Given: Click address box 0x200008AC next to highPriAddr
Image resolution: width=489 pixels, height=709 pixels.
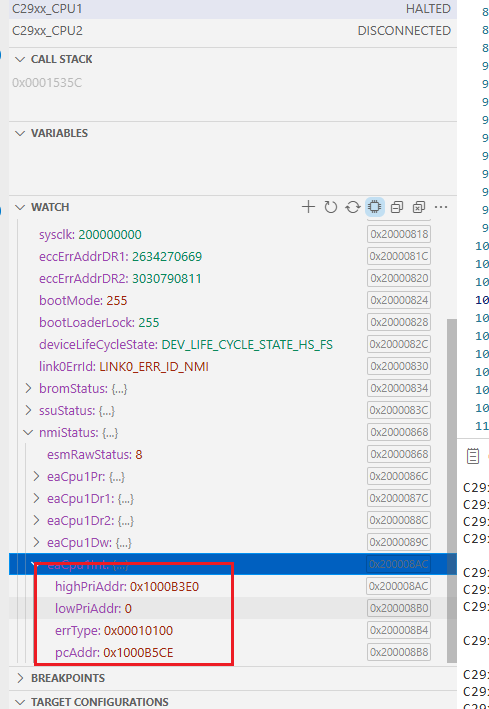Looking at the screenshot, I should point(399,586).
